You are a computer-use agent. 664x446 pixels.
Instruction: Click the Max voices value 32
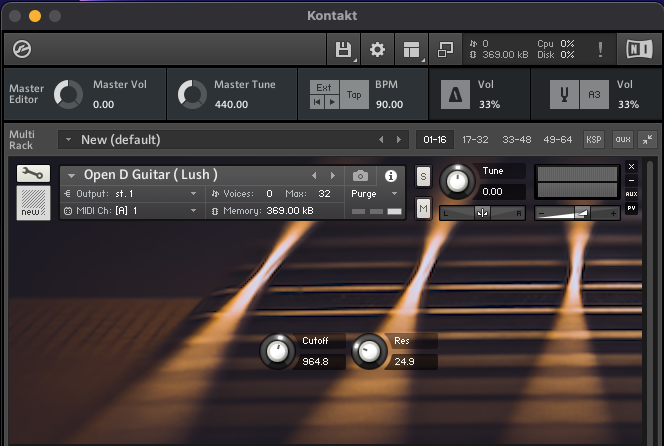[x=324, y=194]
